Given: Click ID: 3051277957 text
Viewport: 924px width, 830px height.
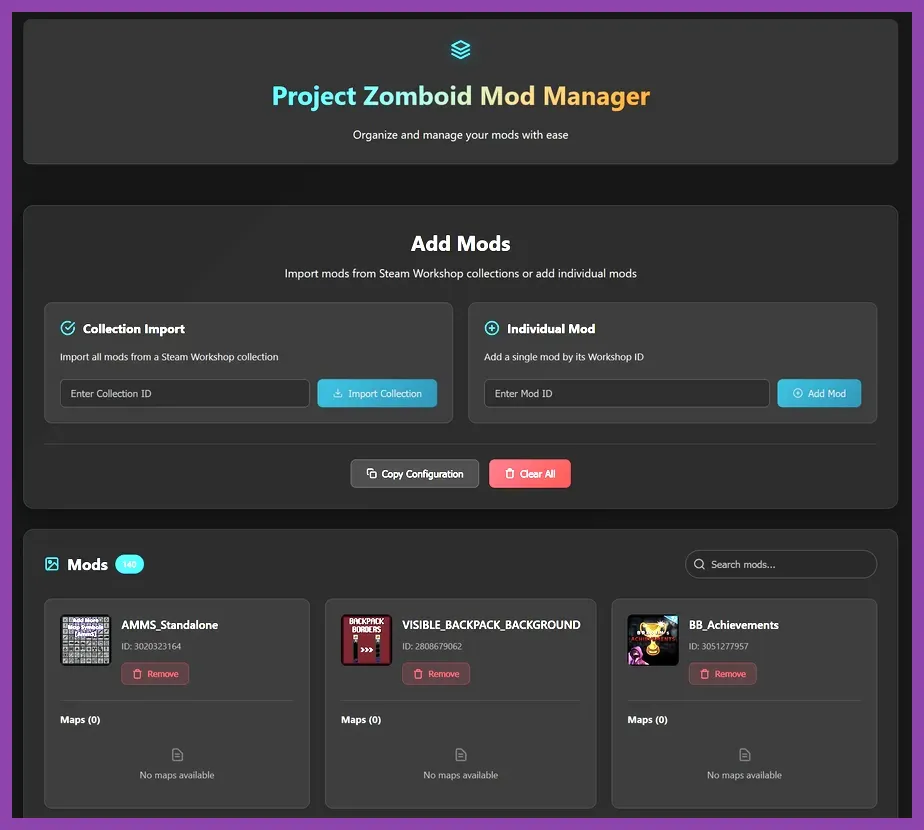Looking at the screenshot, I should [718, 646].
